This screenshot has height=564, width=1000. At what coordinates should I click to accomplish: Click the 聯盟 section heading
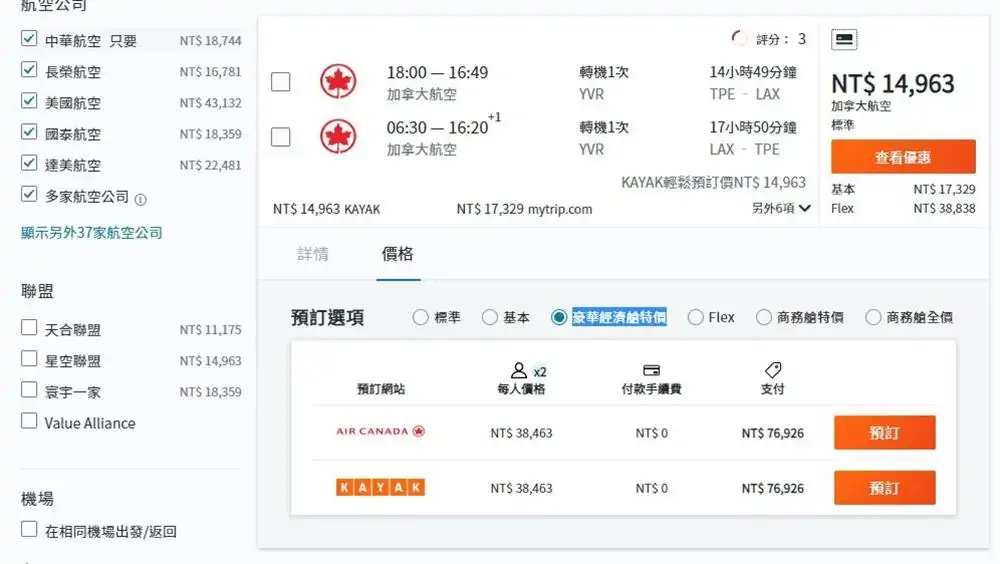click(37, 291)
